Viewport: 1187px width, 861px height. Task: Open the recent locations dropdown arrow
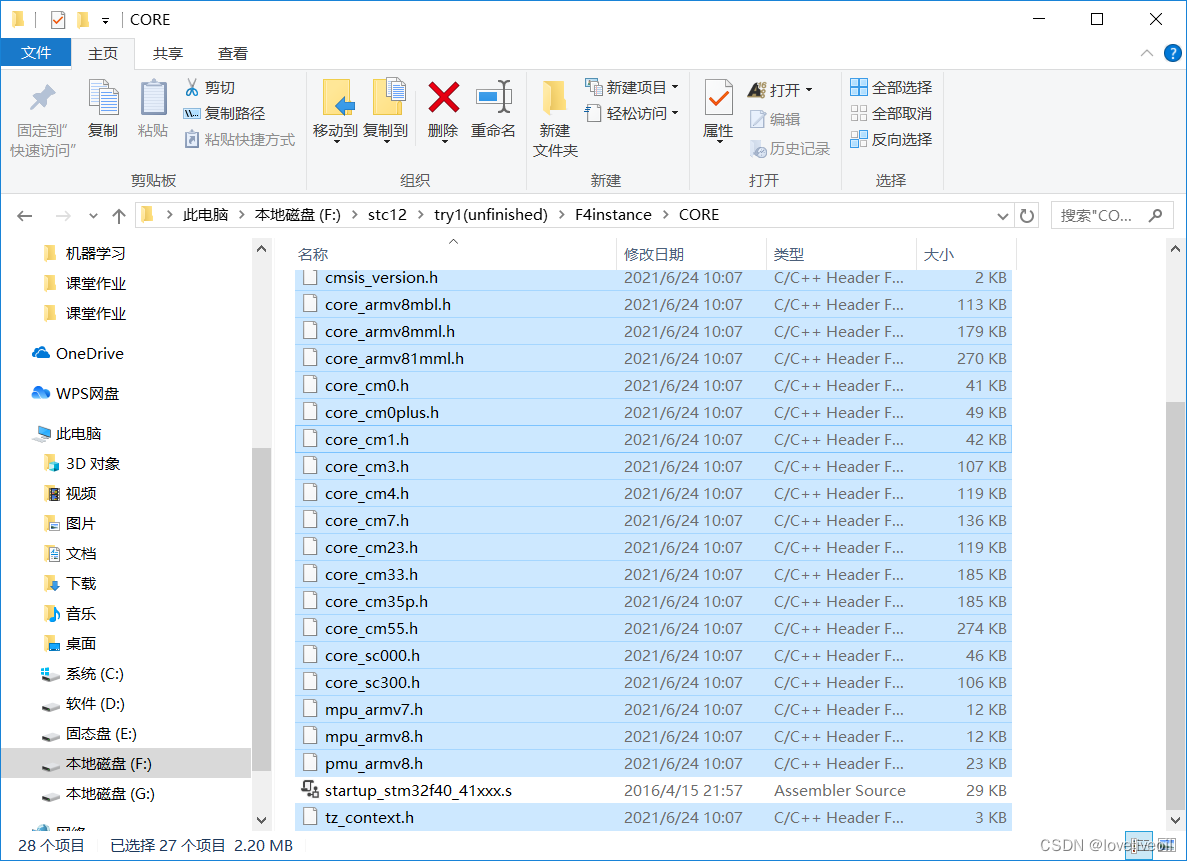tap(93, 216)
